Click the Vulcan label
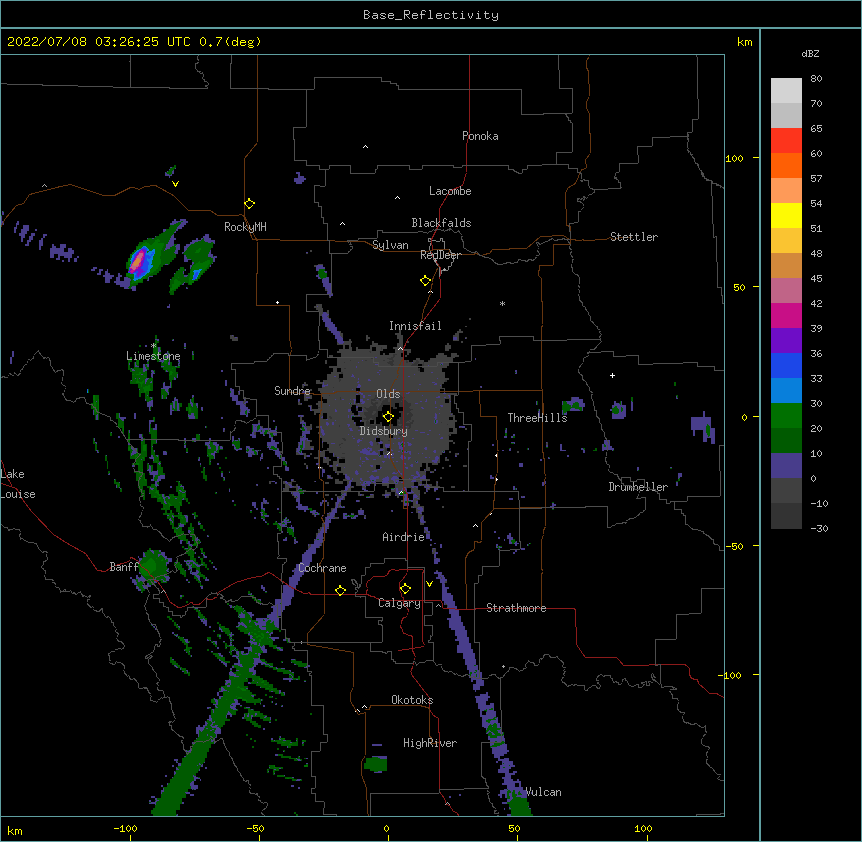The image size is (862, 842). 543,792
